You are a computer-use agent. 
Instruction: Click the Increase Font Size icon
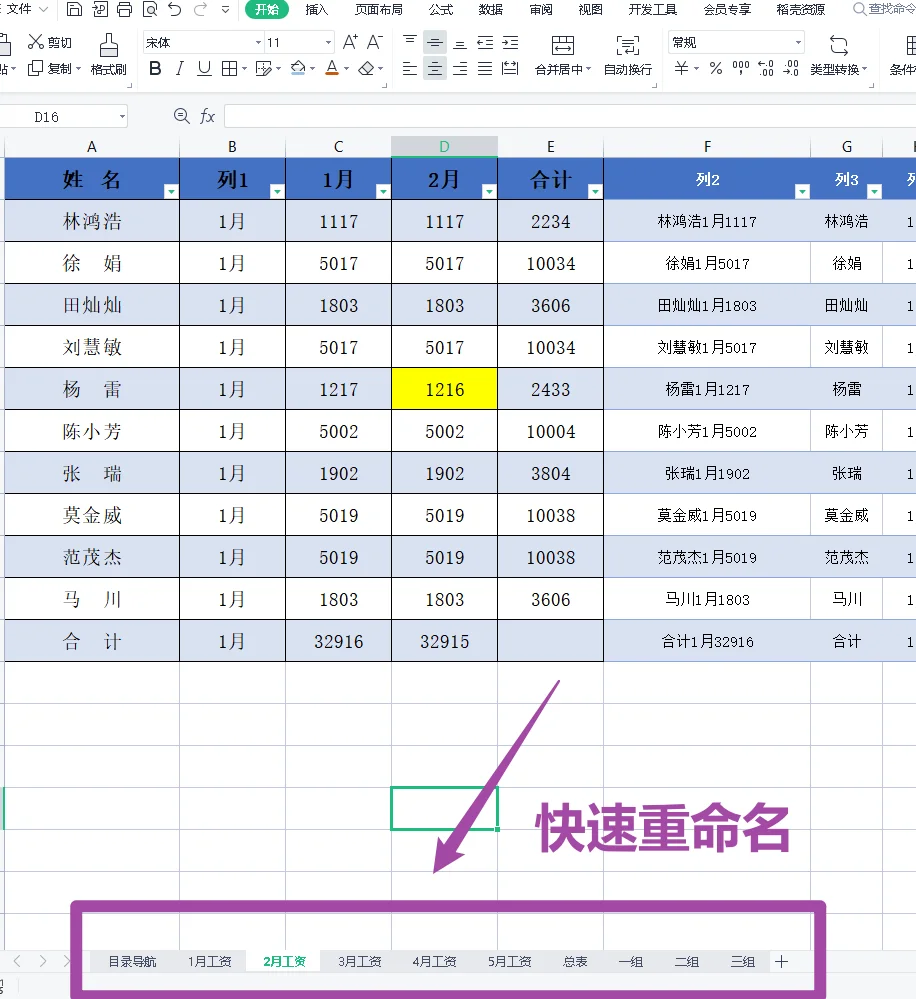coord(350,42)
